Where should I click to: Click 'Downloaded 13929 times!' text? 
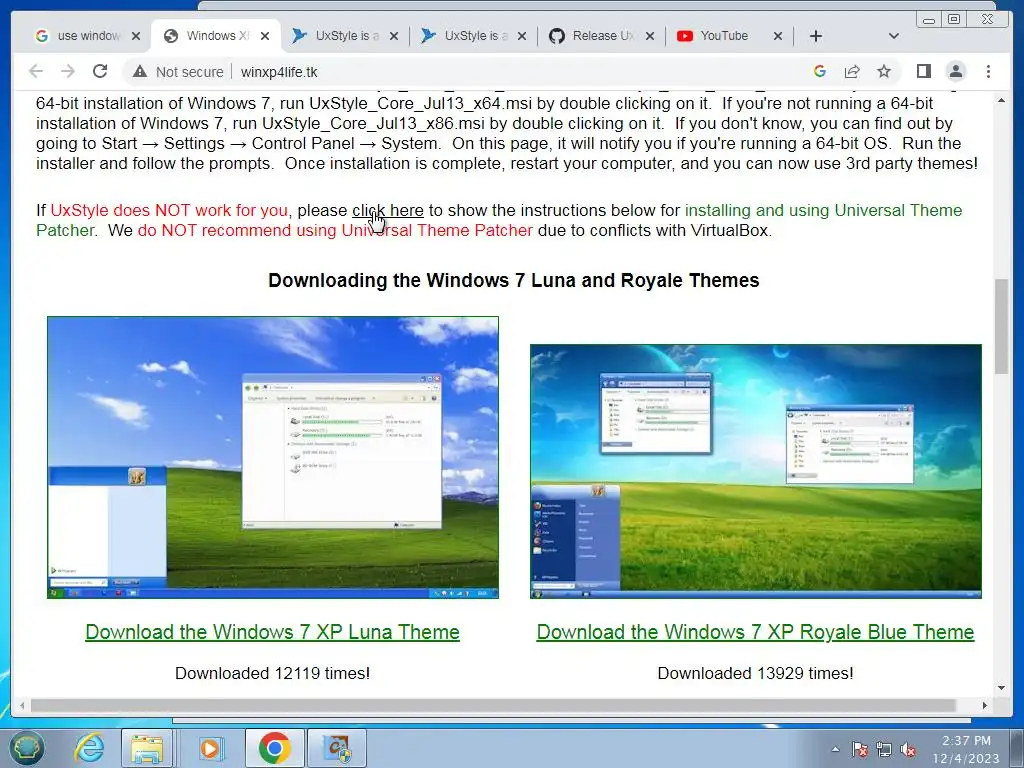[x=756, y=673]
